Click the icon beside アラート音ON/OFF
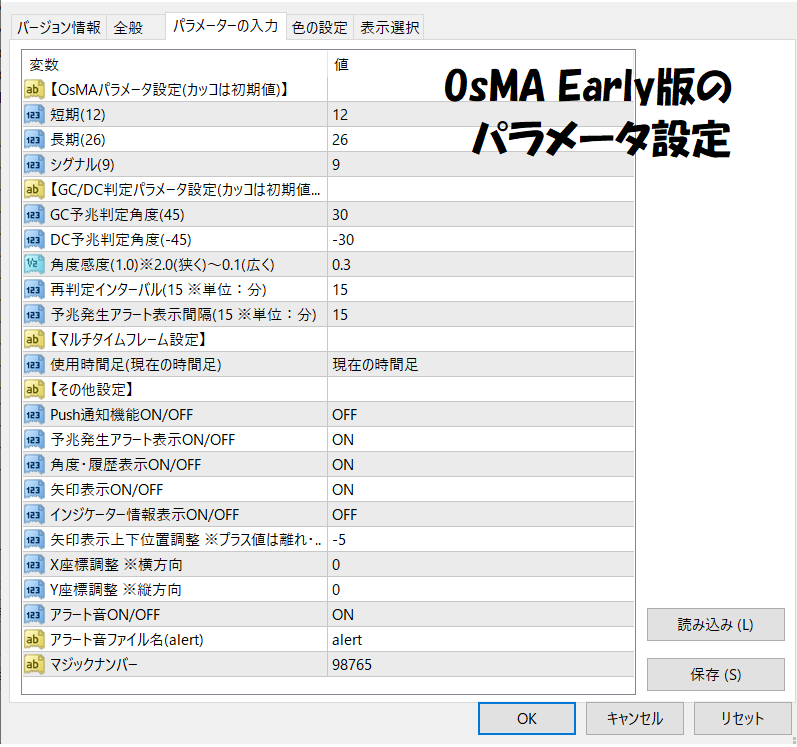The width and height of the screenshot is (797, 747). 34,615
